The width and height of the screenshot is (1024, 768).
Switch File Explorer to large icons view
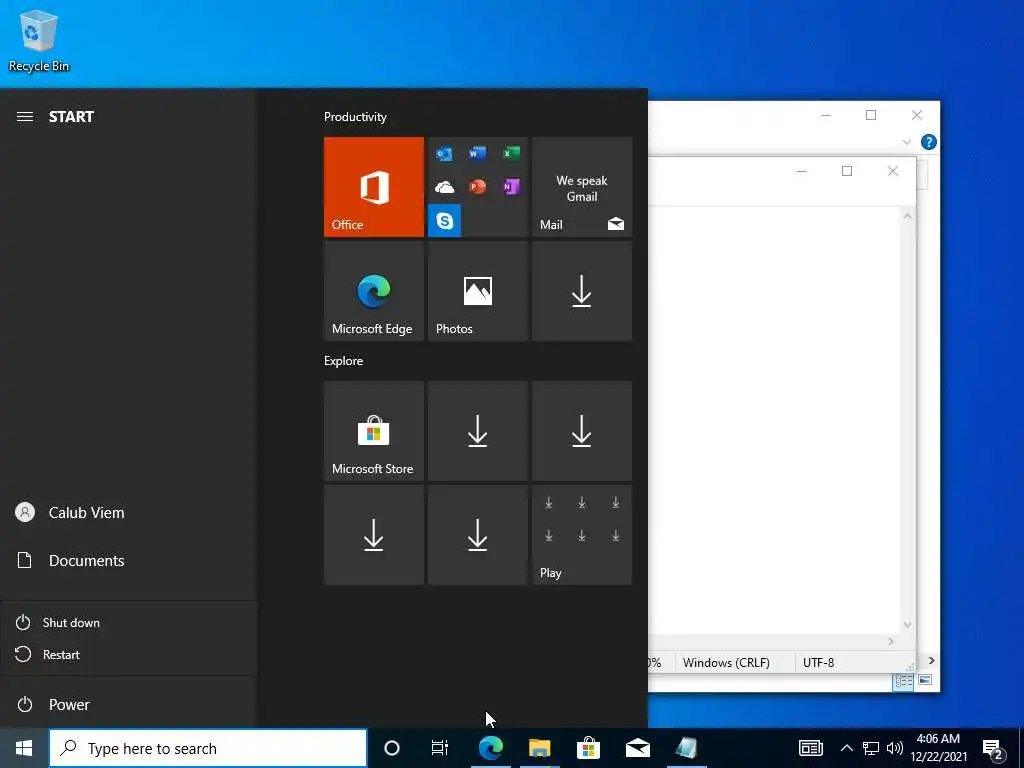click(x=925, y=680)
